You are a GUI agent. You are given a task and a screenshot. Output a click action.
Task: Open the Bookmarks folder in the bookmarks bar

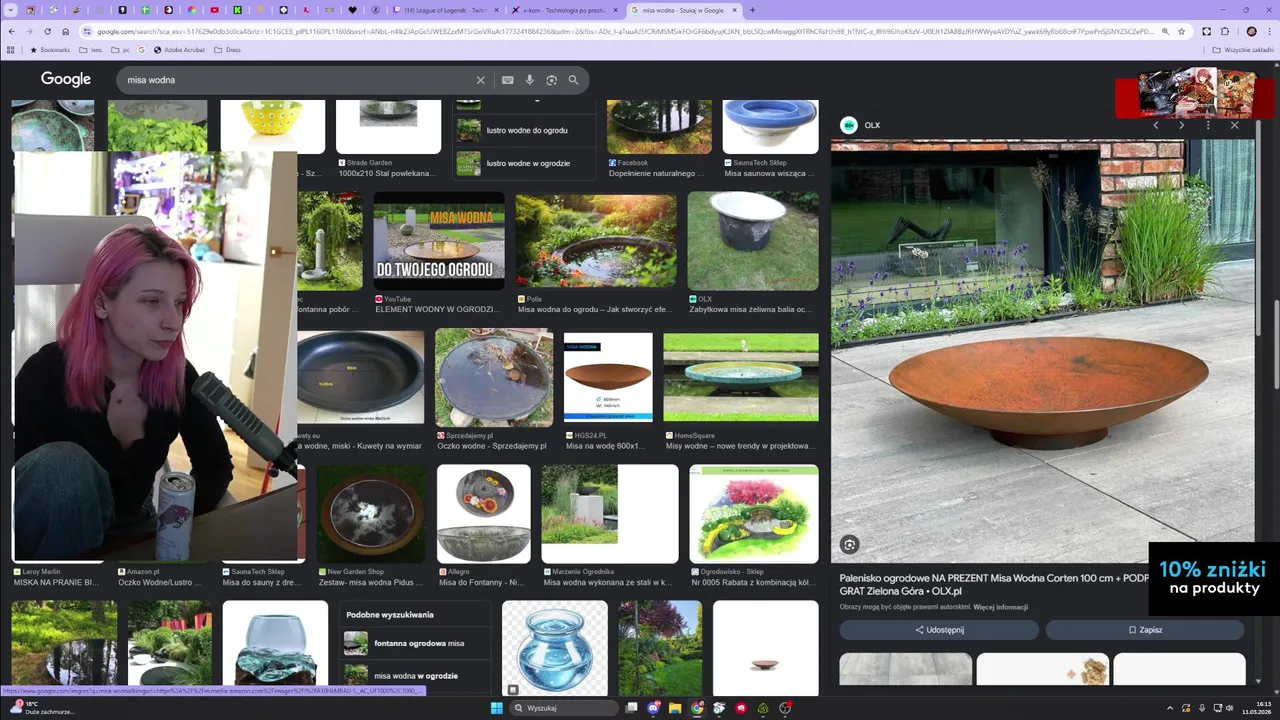[x=50, y=49]
